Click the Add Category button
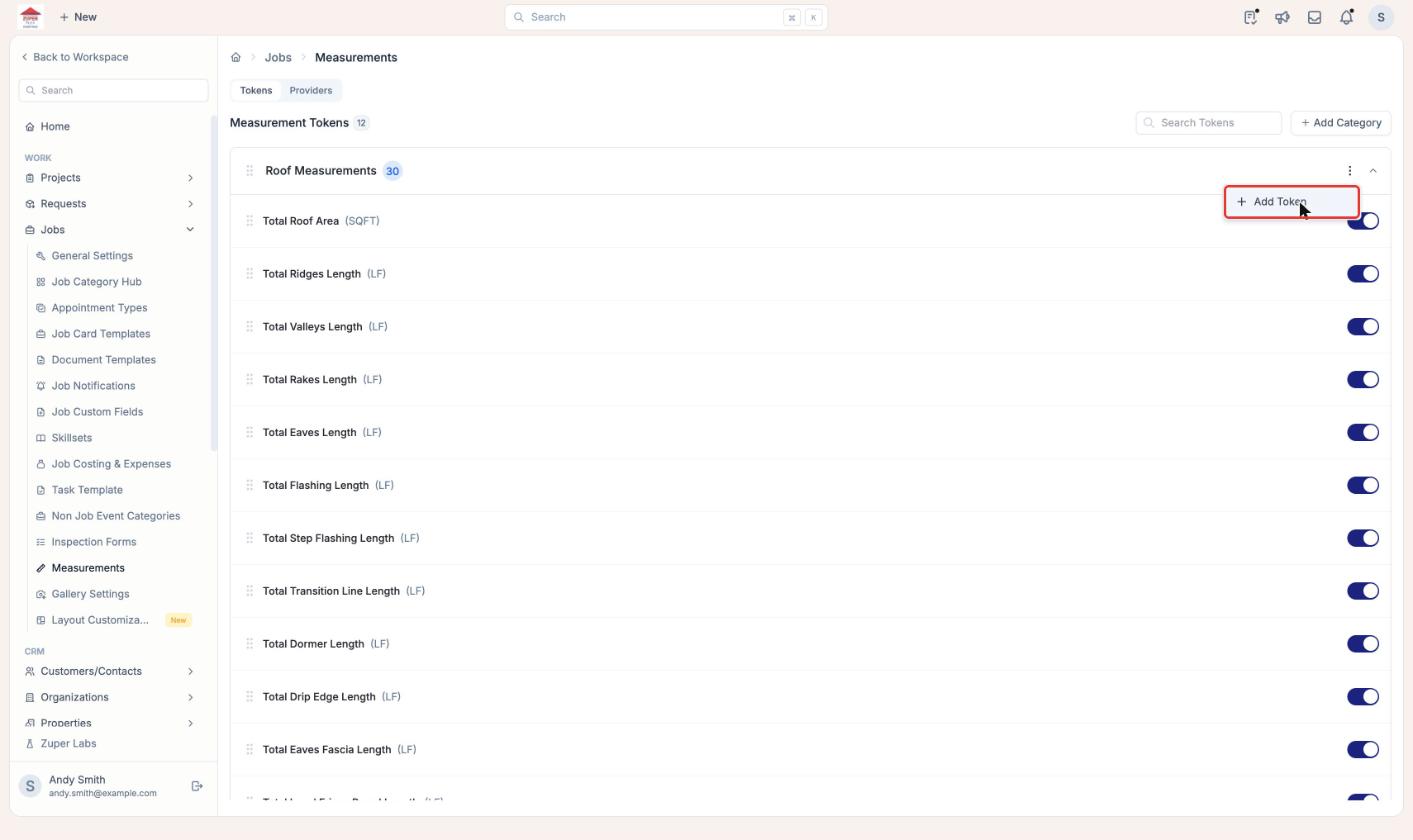Viewport: 1413px width, 840px height. click(1341, 123)
